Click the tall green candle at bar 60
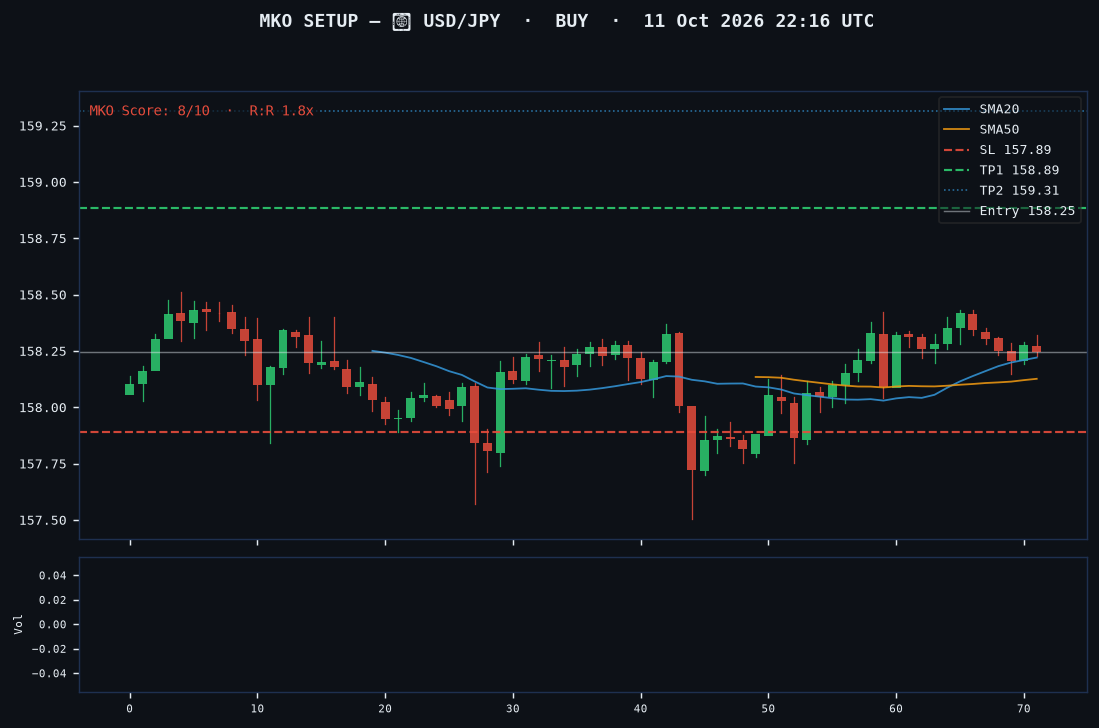The image size is (1099, 728). 896,361
